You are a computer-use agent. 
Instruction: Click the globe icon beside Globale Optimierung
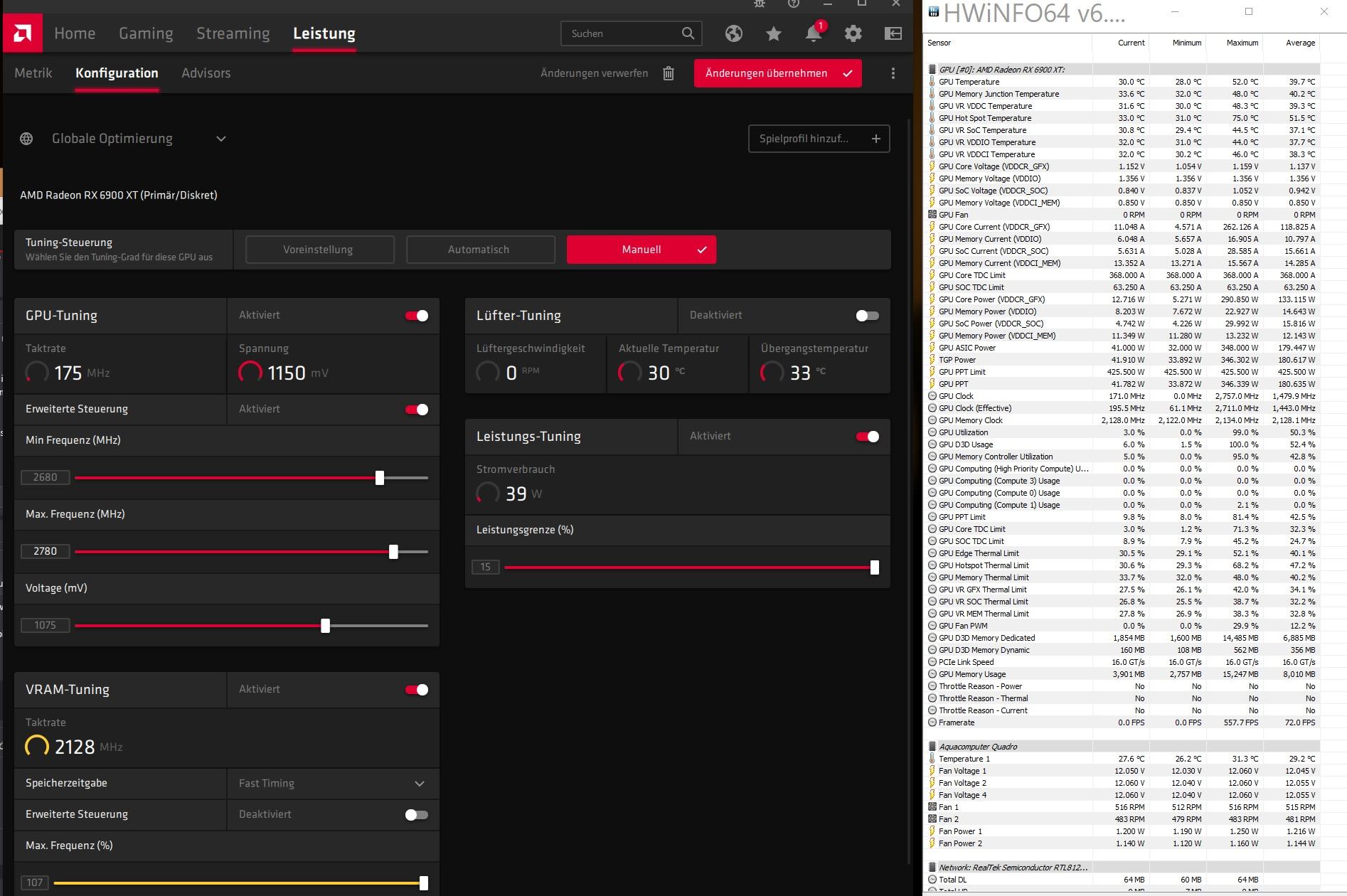click(26, 139)
